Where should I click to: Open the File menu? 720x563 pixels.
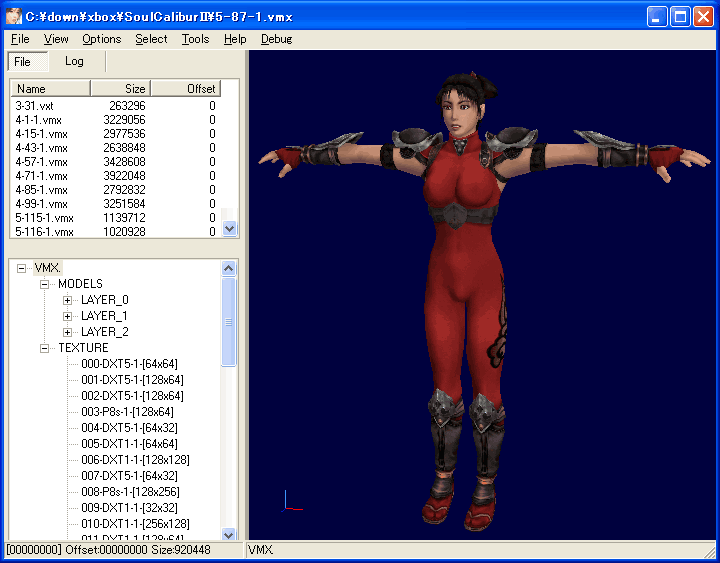[x=20, y=39]
